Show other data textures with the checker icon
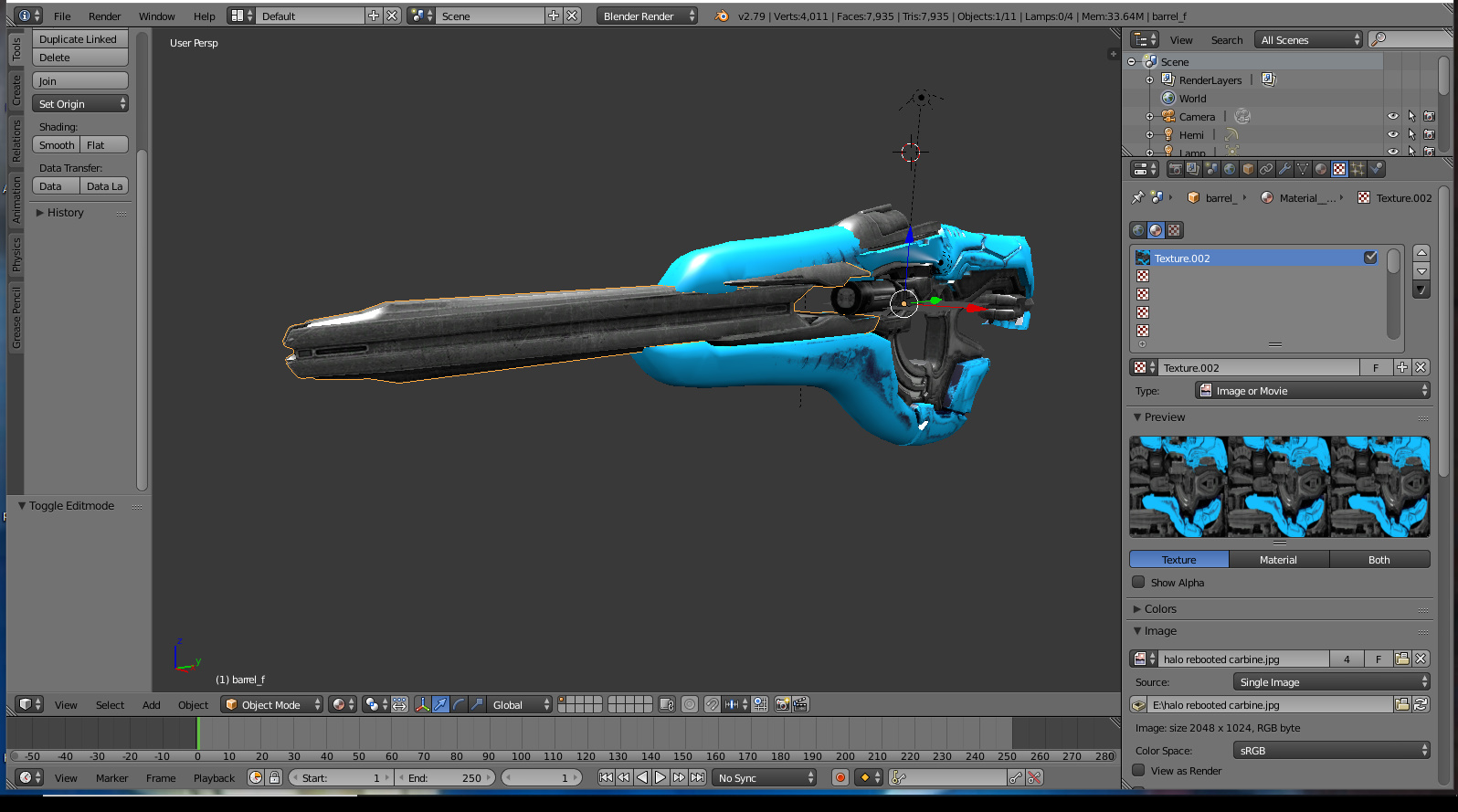The width and height of the screenshot is (1458, 812). coord(1175,230)
